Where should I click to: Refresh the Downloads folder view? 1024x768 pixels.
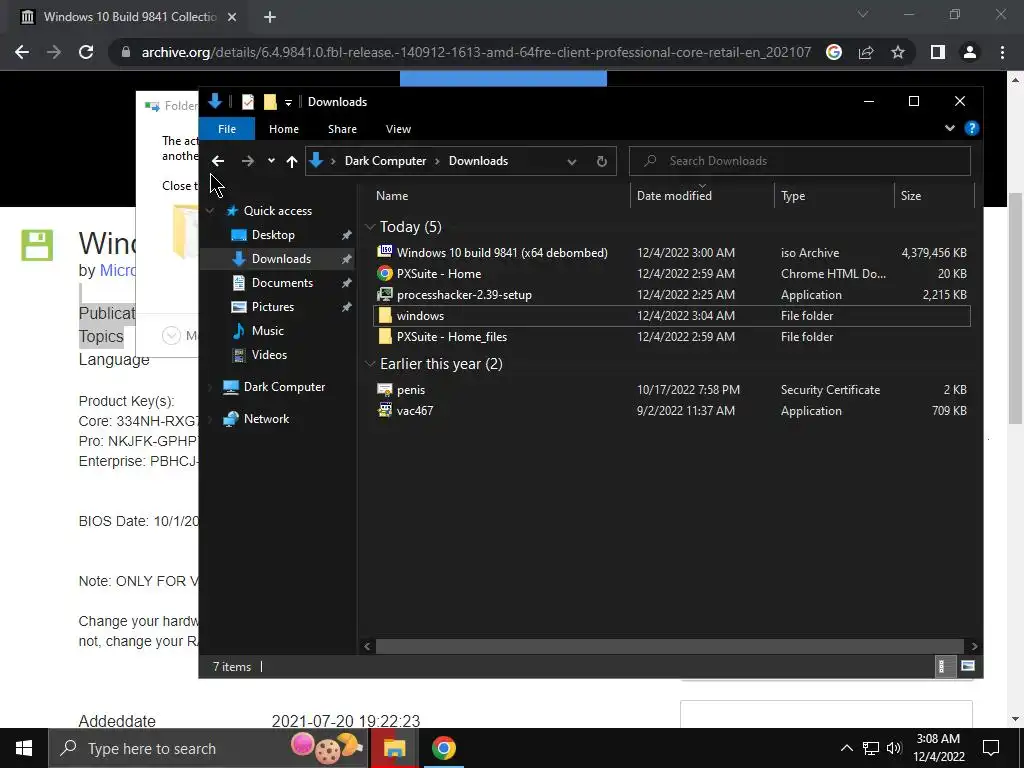(x=601, y=161)
